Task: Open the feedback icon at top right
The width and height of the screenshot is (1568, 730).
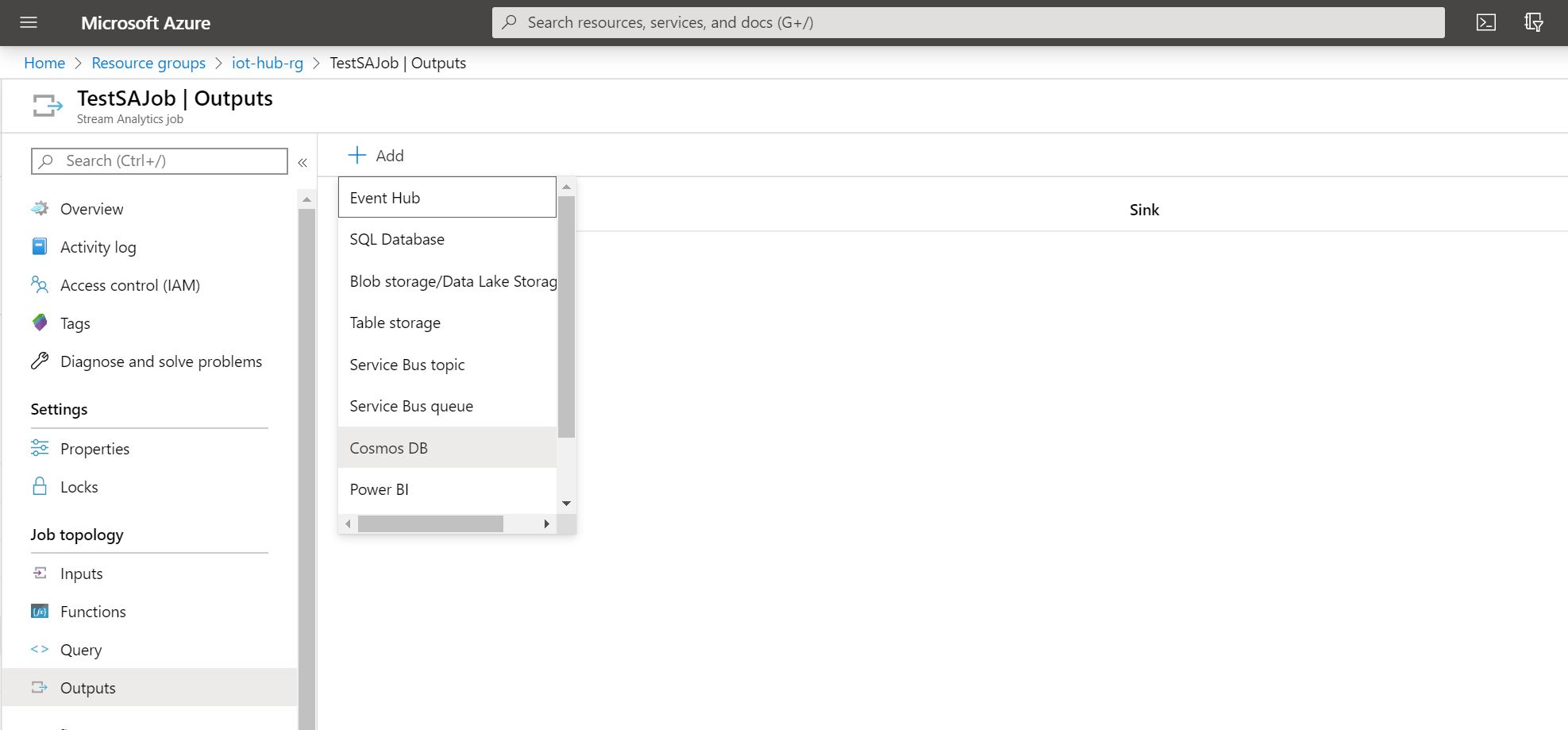Action: (1534, 22)
